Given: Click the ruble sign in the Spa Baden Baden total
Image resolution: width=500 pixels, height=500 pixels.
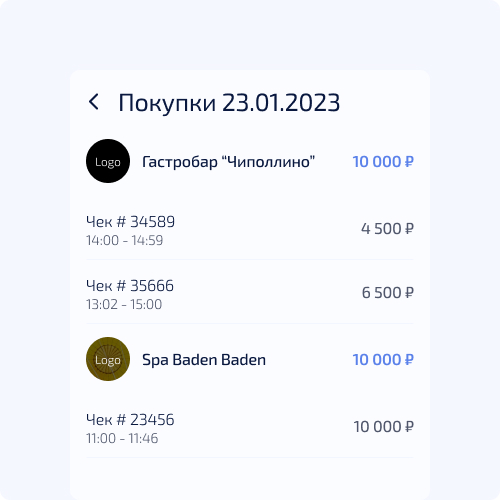Looking at the screenshot, I should coord(409,360).
